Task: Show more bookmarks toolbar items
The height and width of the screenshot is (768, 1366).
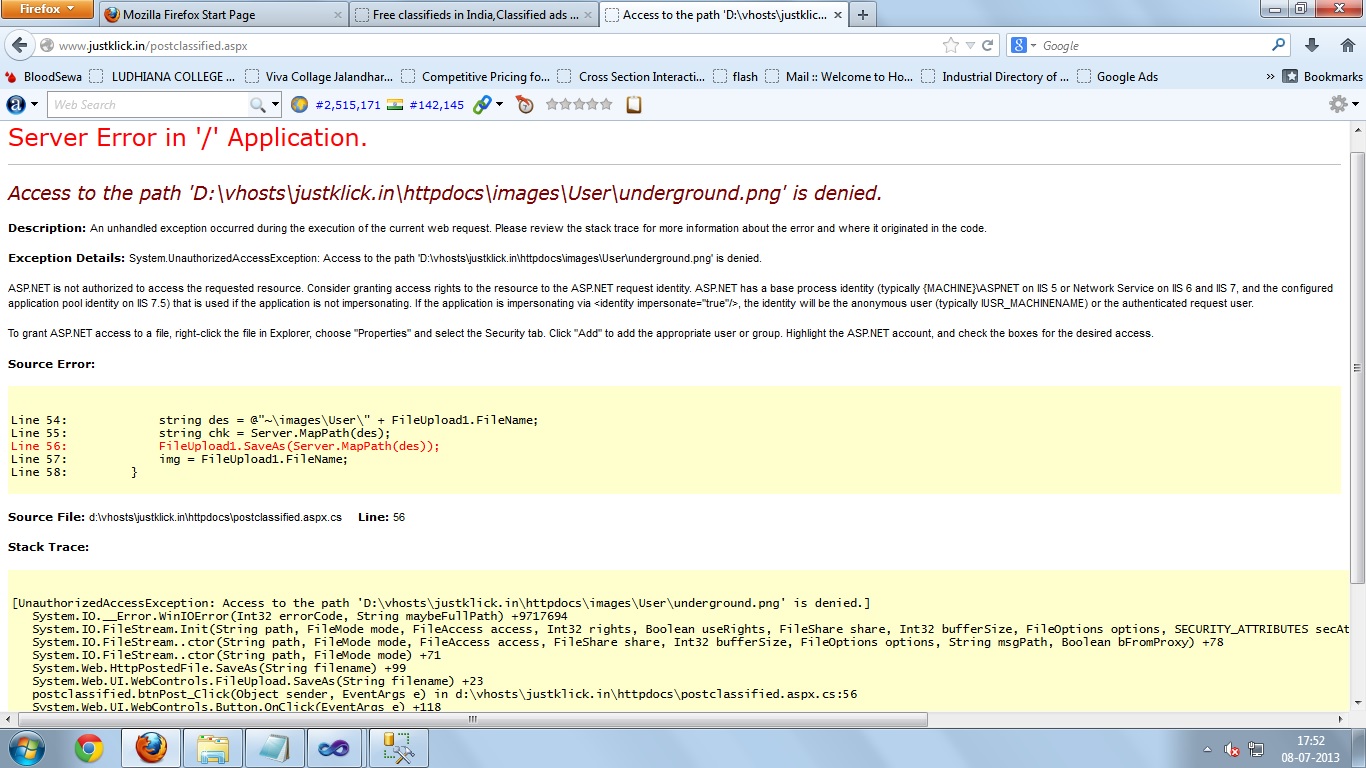Action: pyautogui.click(x=1270, y=76)
